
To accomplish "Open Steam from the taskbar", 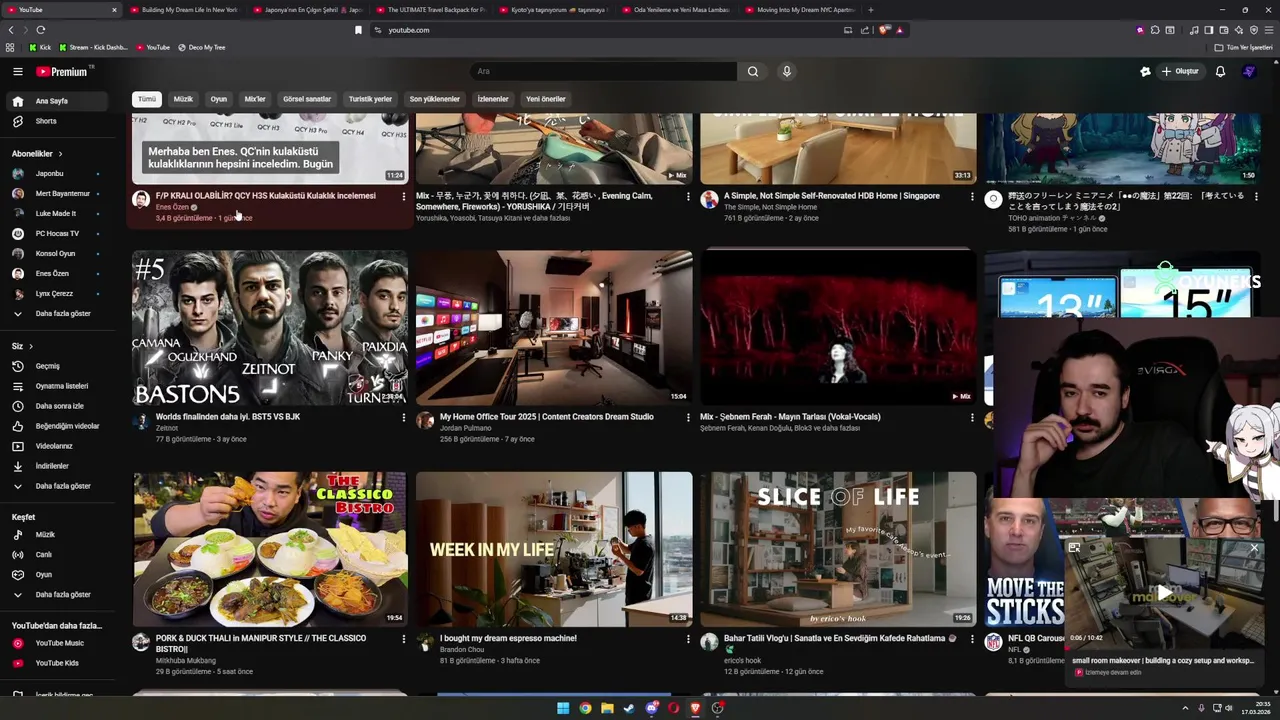I will point(629,708).
